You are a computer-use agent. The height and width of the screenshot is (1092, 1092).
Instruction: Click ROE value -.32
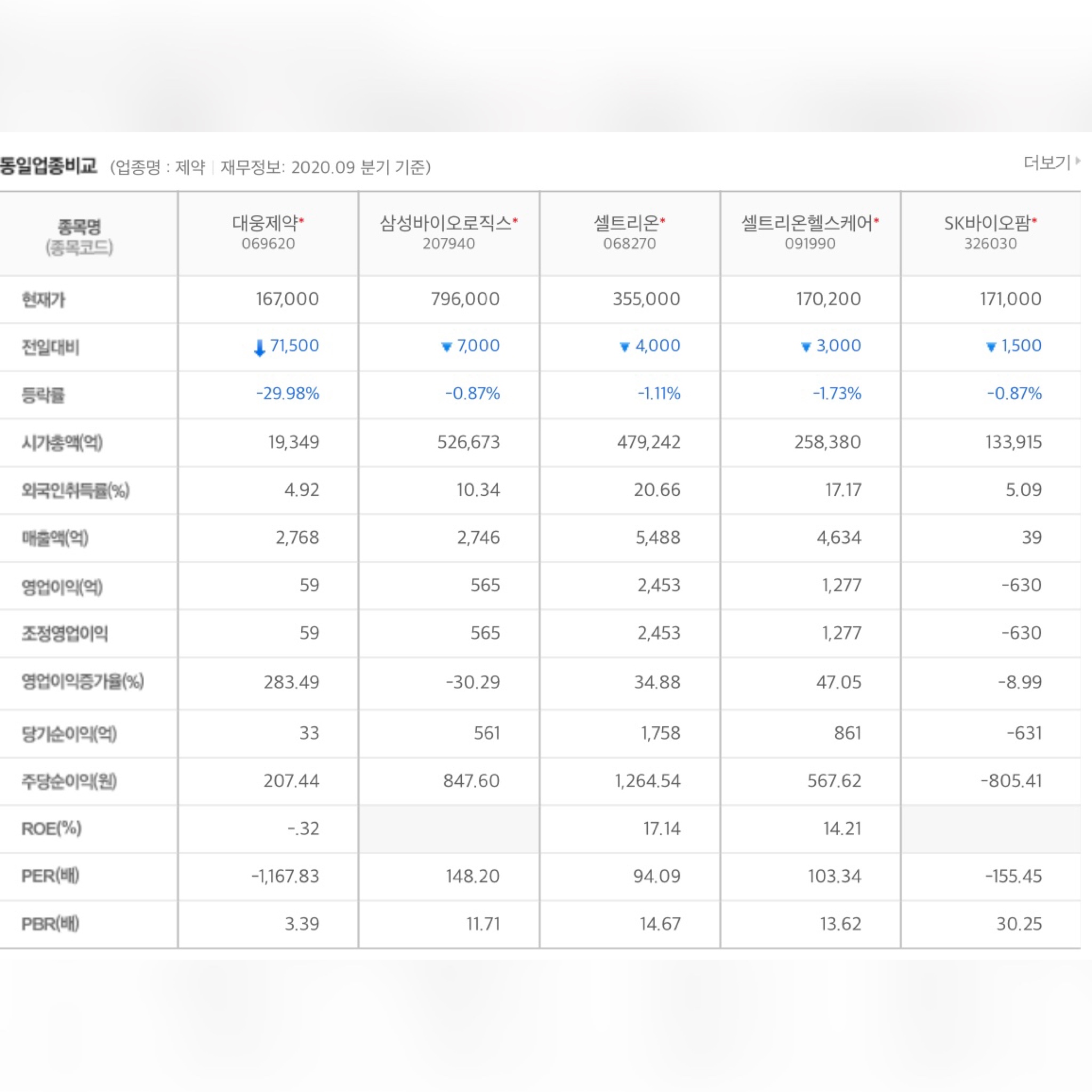(x=303, y=829)
